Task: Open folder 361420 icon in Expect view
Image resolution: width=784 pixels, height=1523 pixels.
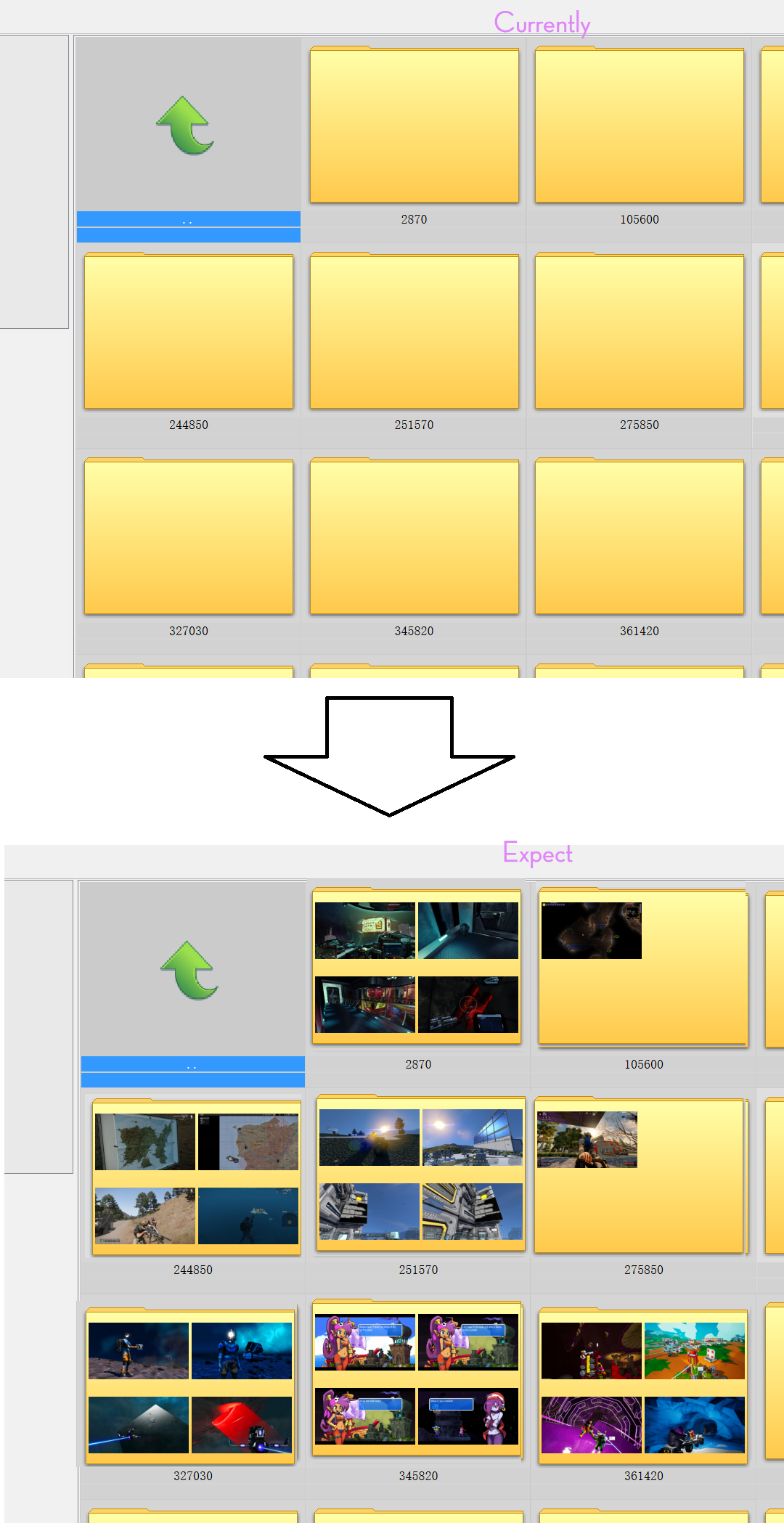Action: pos(643,1387)
